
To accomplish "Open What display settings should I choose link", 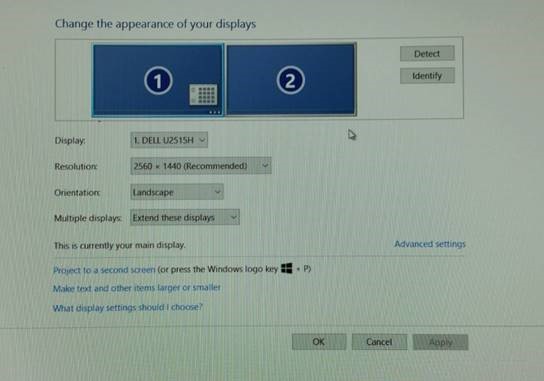I will tap(127, 307).
